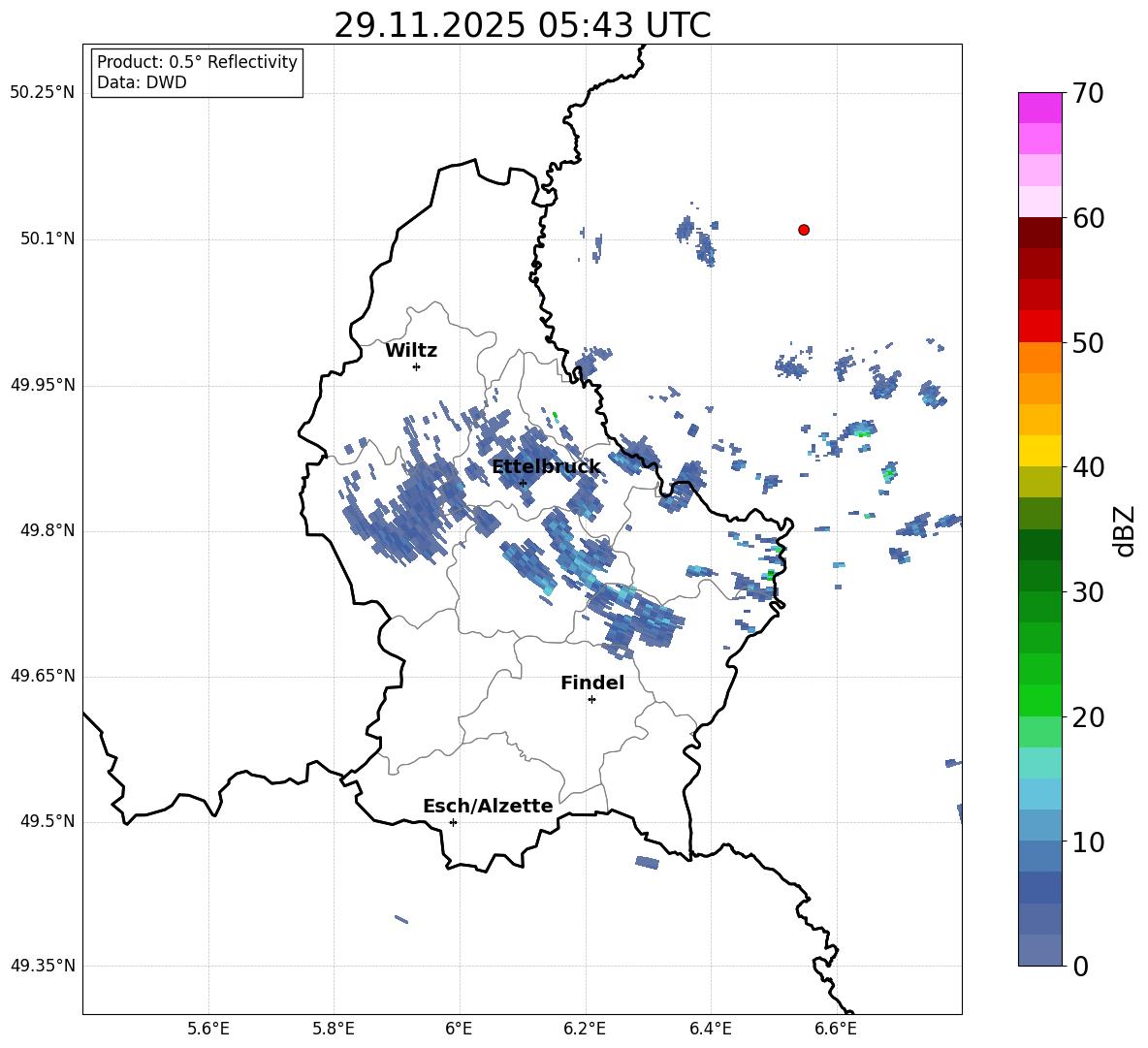Click the 70 tick on colorbar
The image size is (1148, 1048).
(1088, 93)
